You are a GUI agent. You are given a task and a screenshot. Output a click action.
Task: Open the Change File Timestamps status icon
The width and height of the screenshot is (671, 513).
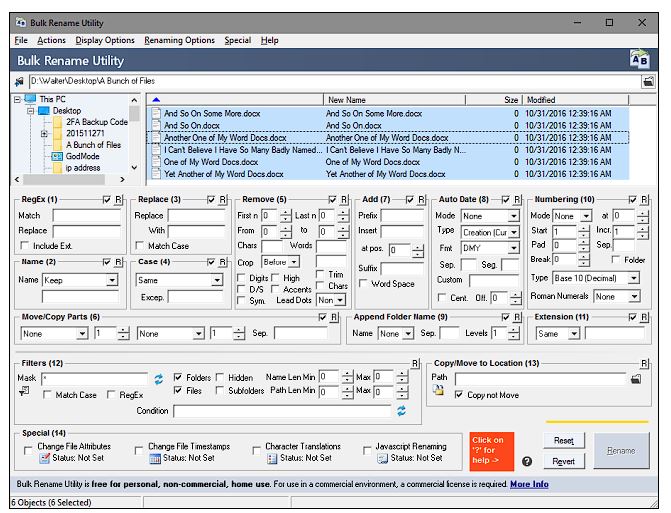[x=155, y=458]
